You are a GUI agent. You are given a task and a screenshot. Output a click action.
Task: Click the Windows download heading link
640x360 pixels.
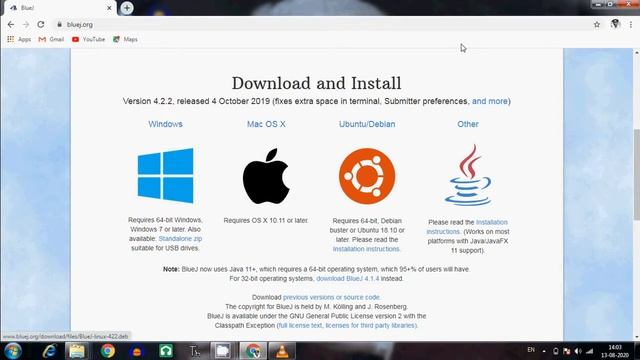coord(165,124)
